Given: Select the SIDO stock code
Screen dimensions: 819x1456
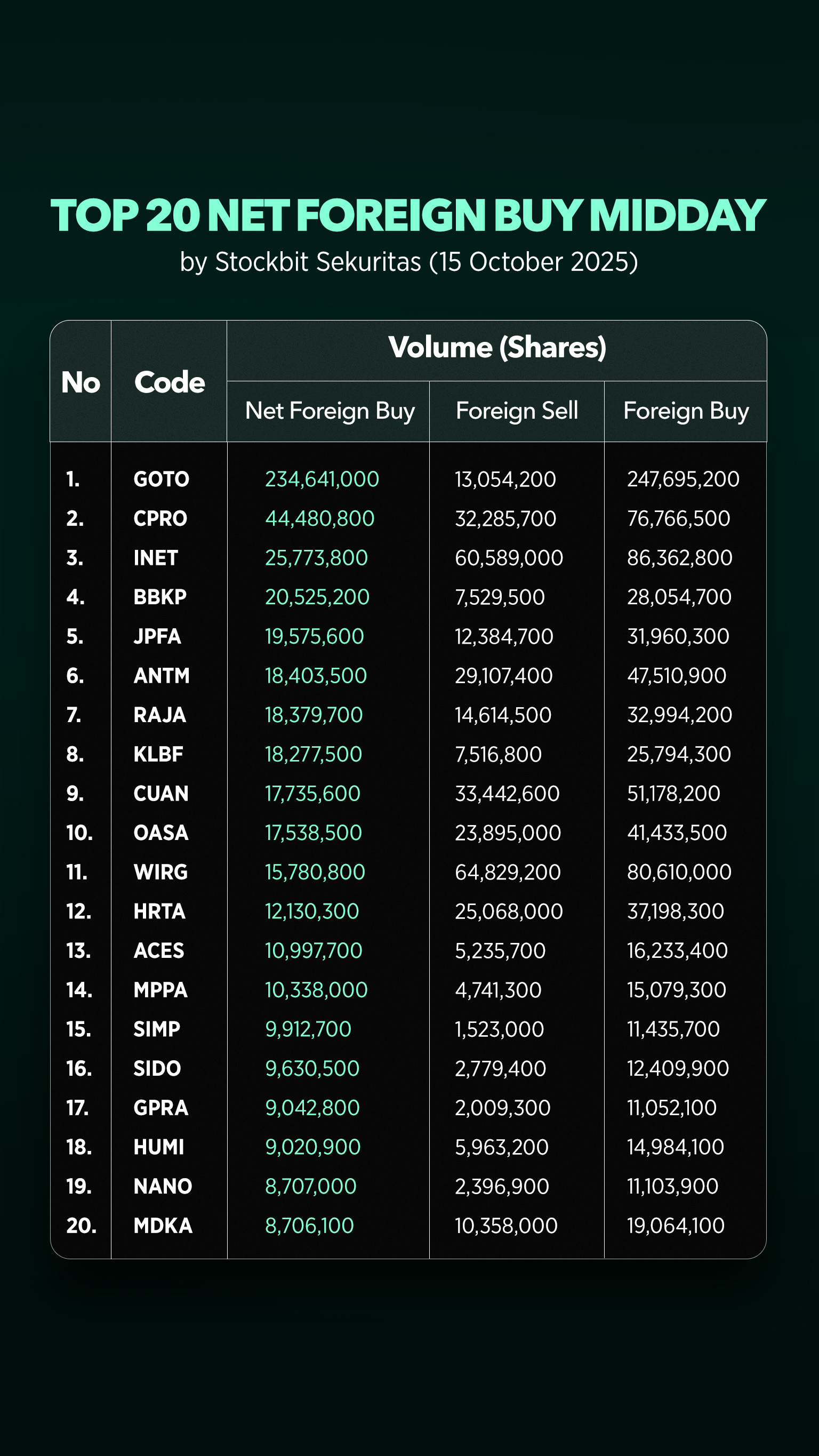Looking at the screenshot, I should click(x=157, y=1069).
